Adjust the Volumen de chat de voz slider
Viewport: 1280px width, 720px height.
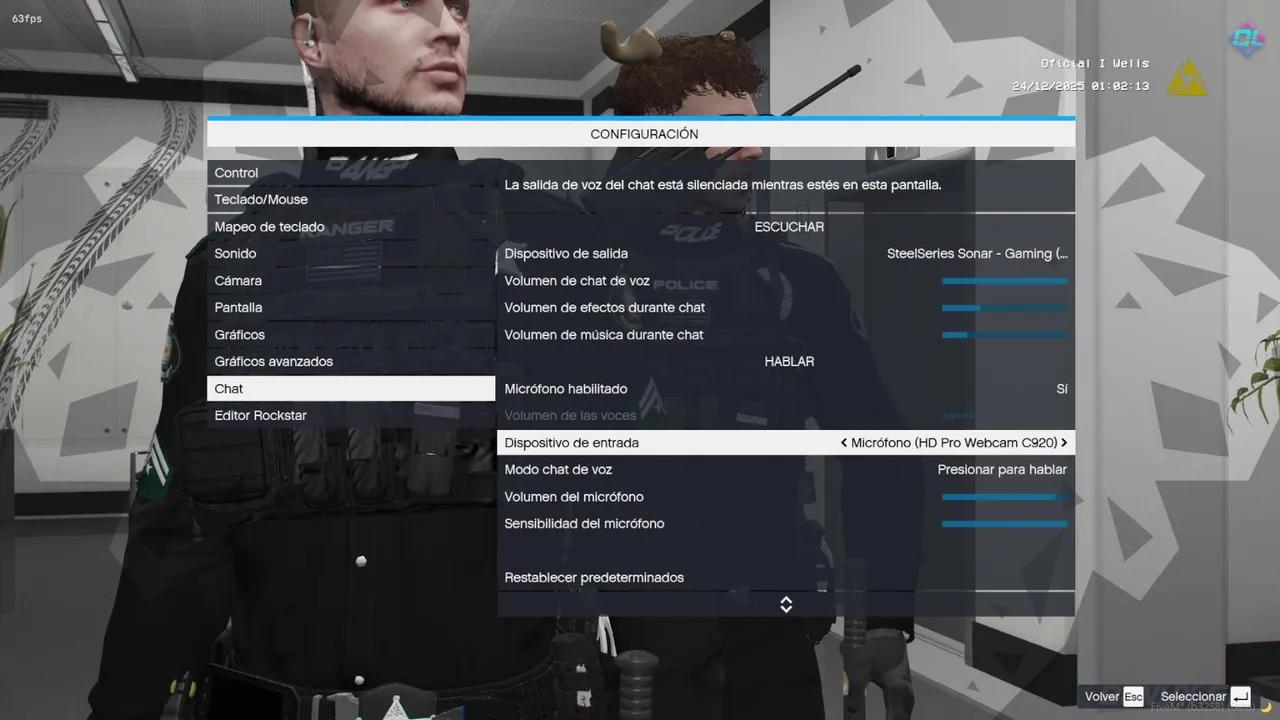tap(1005, 281)
